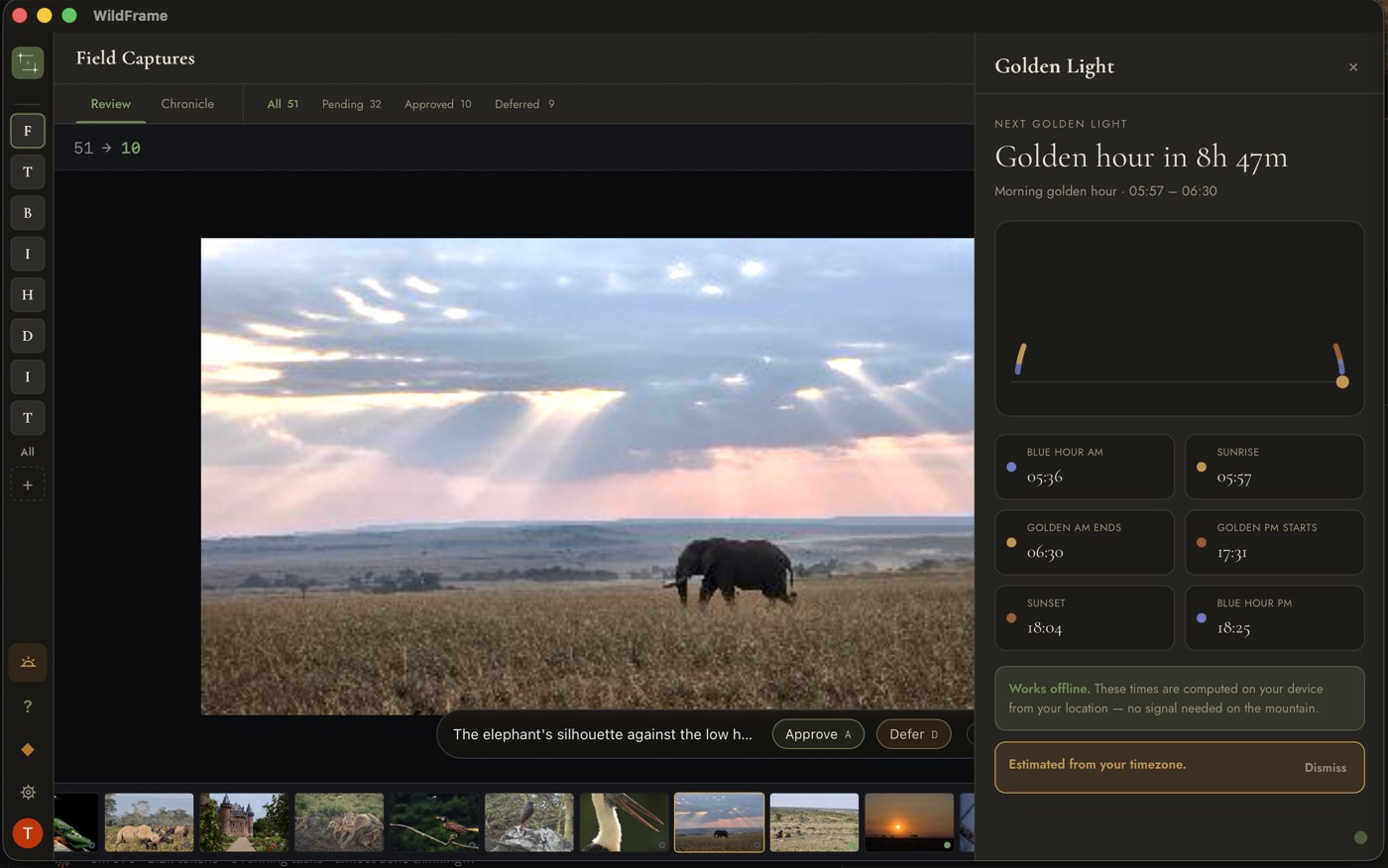The image size is (1388, 868).
Task: Close the Golden Light panel
Action: point(1353,67)
